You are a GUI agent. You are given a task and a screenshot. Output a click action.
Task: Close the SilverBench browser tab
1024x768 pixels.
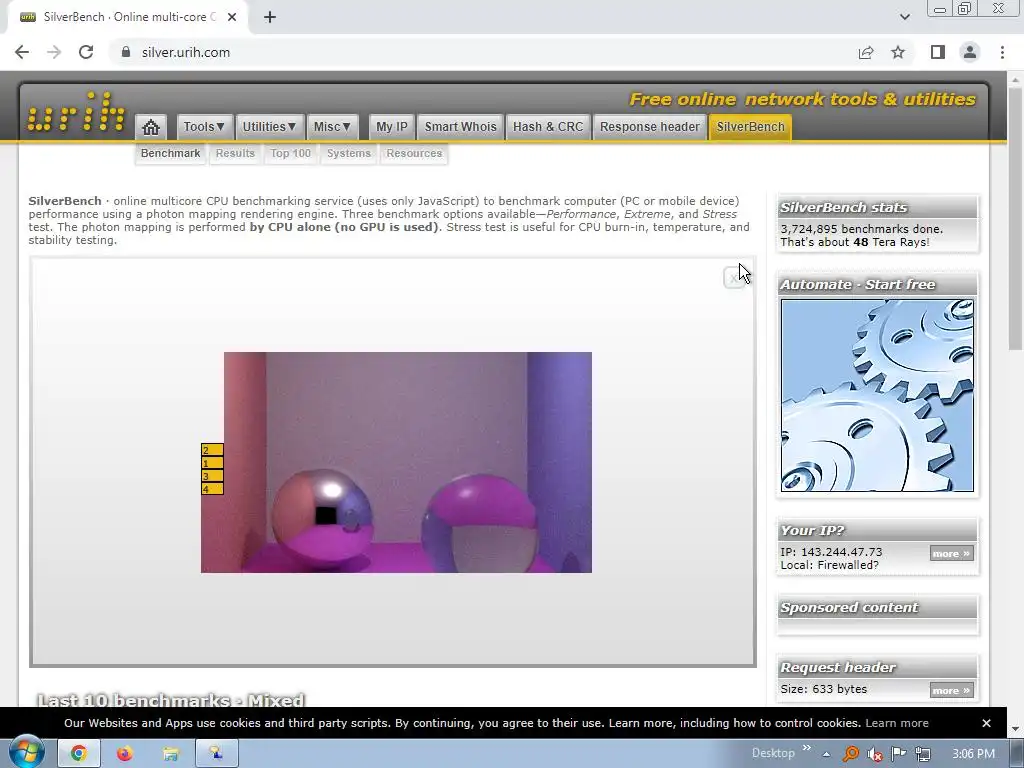point(232,17)
